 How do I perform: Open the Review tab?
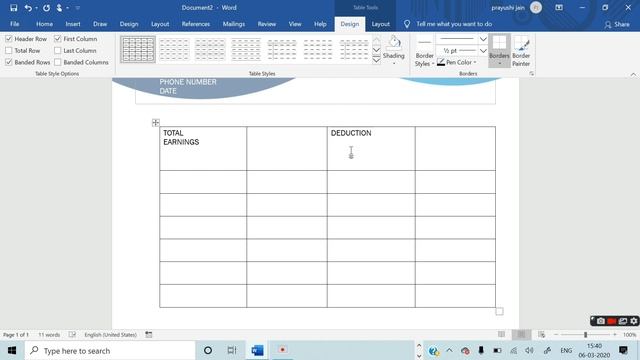pyautogui.click(x=267, y=24)
